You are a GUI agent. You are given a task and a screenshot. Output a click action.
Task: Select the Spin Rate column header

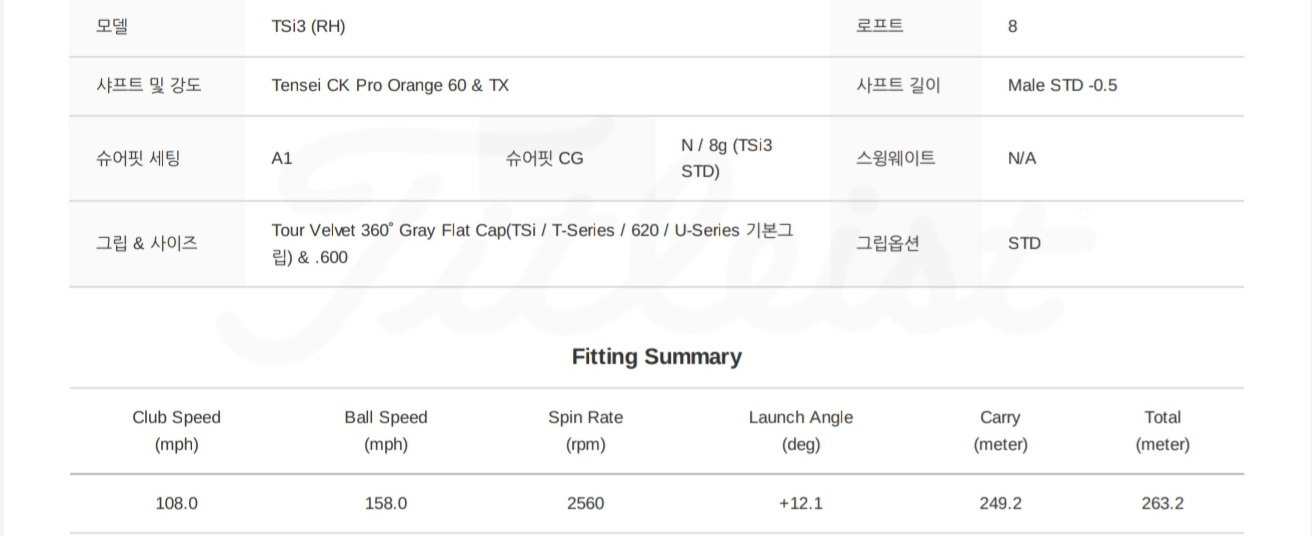click(585, 431)
